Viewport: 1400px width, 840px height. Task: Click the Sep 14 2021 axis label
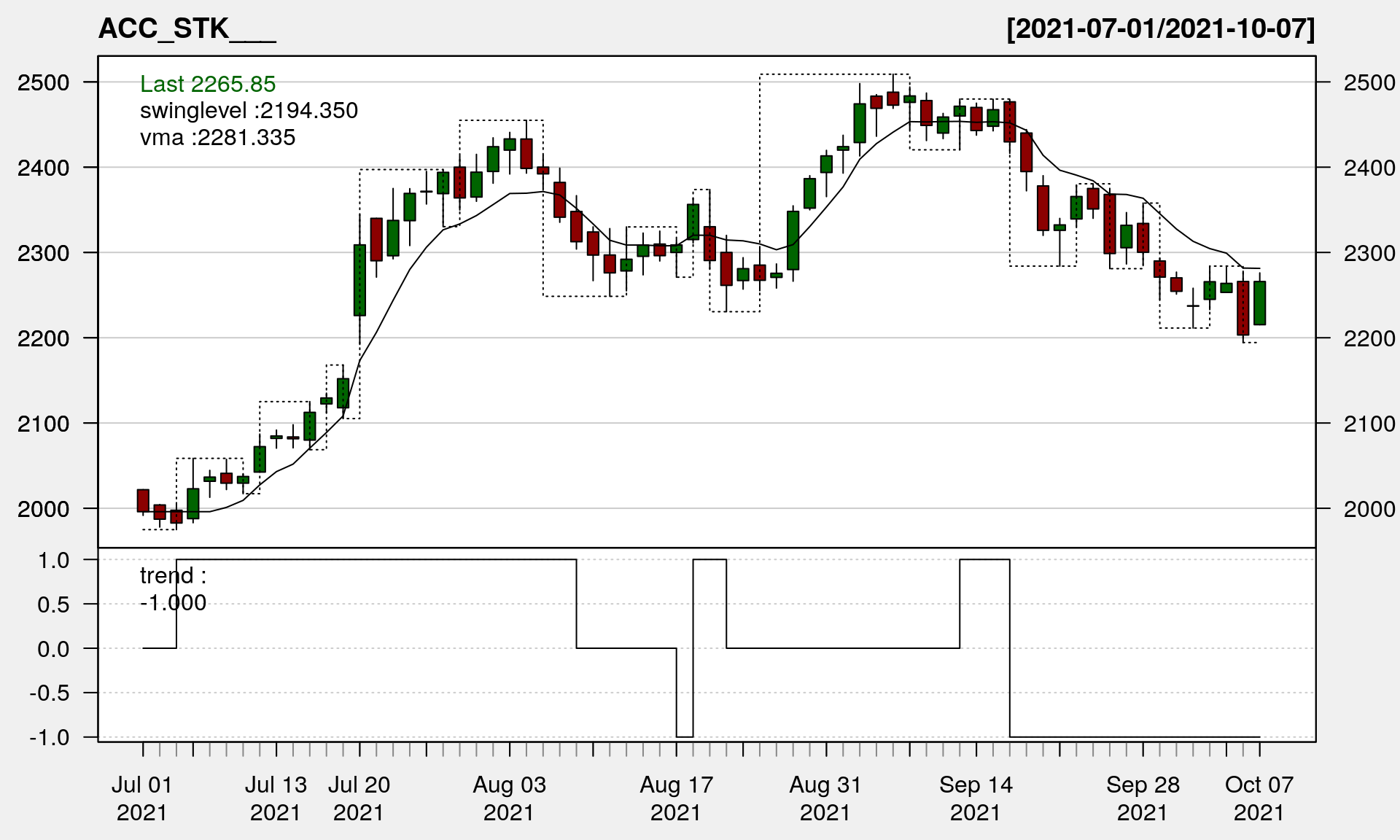976,798
